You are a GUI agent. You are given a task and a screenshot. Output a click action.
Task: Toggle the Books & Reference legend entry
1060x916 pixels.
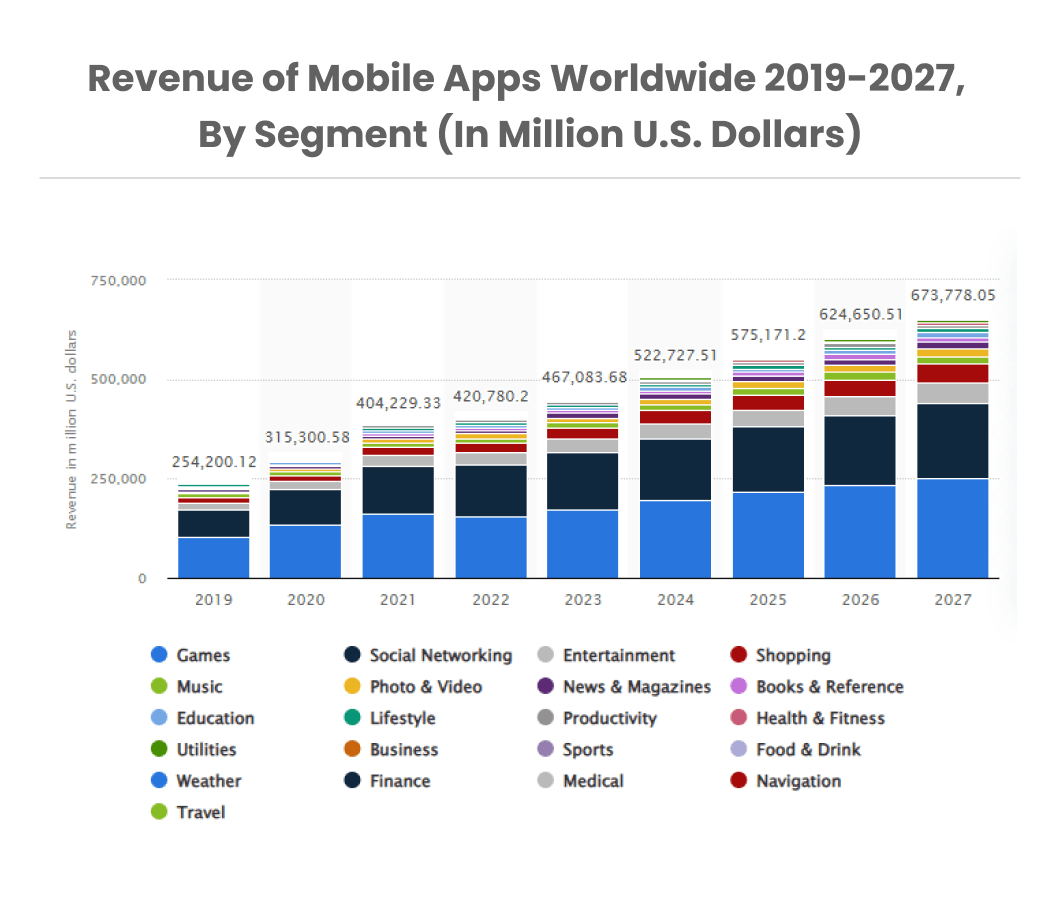pos(817,686)
